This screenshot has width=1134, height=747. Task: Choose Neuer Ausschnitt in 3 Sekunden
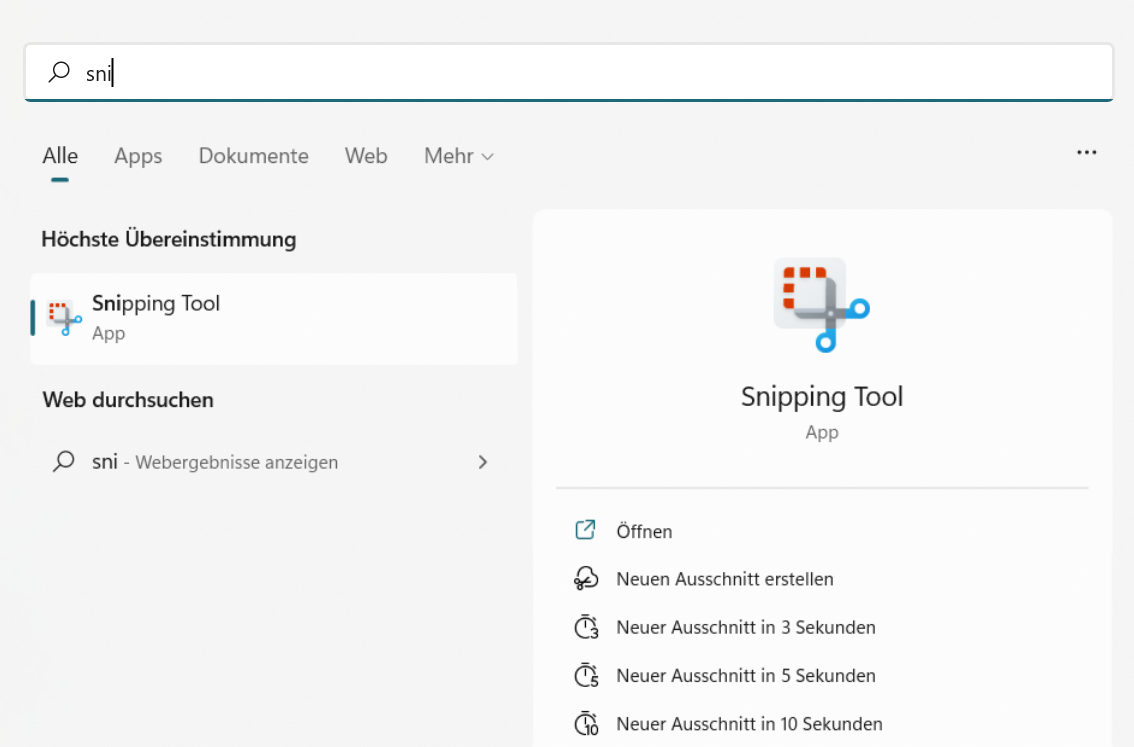(746, 627)
